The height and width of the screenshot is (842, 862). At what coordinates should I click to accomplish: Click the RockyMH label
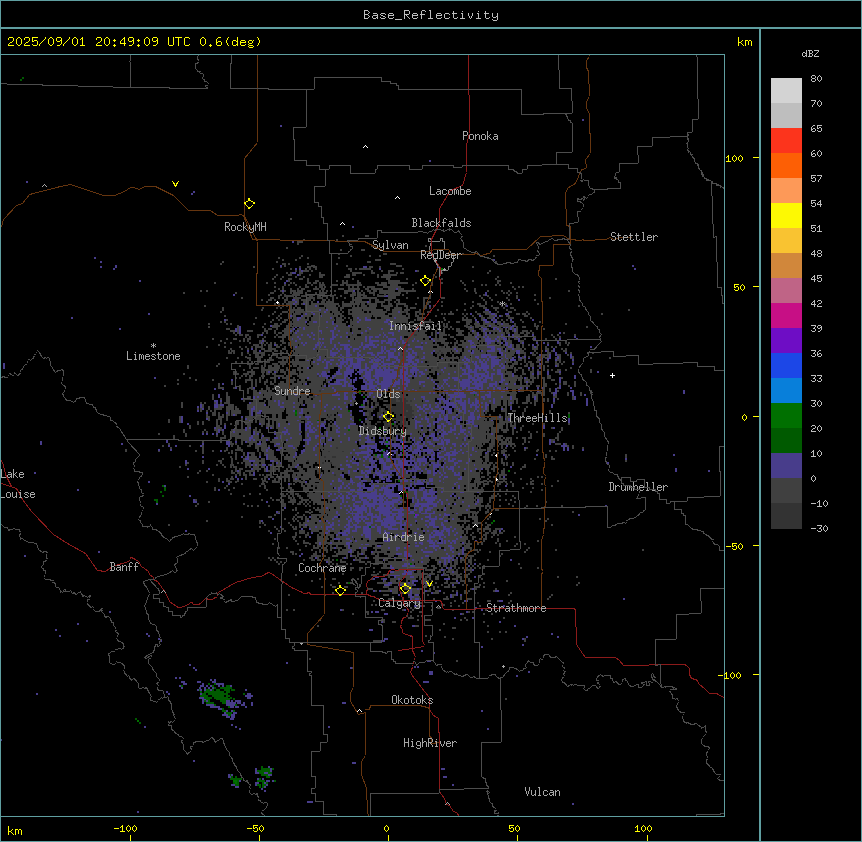click(245, 227)
